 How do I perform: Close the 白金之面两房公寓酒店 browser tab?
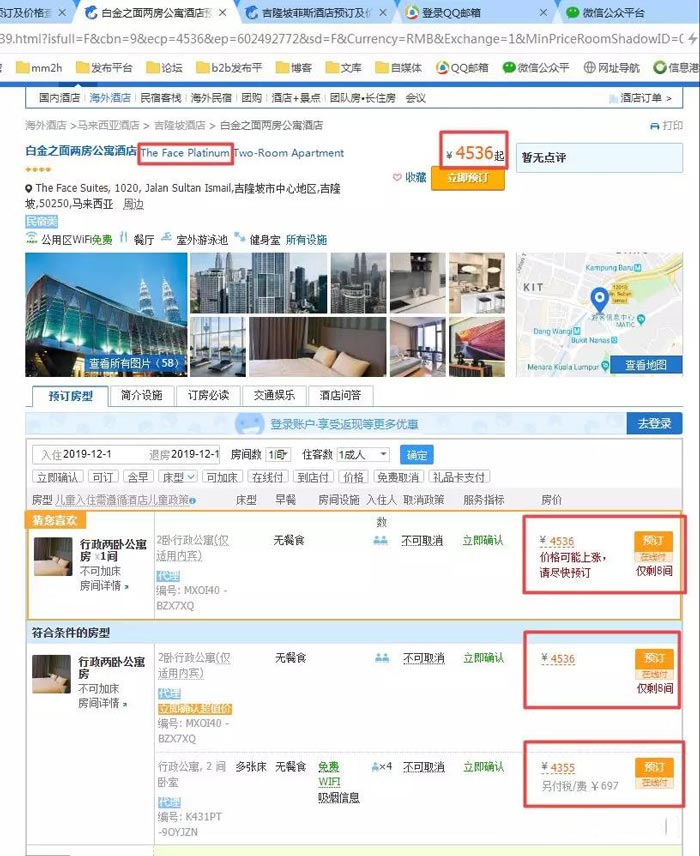222,13
